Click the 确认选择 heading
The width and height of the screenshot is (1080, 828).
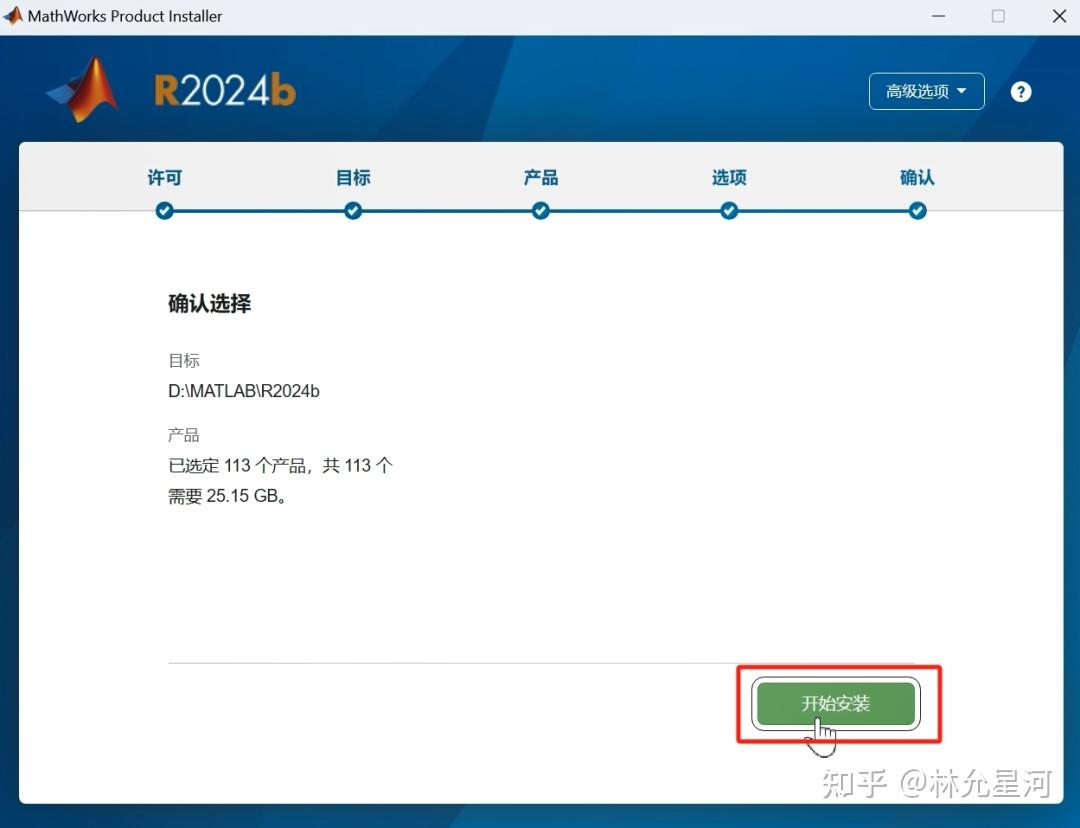point(209,304)
